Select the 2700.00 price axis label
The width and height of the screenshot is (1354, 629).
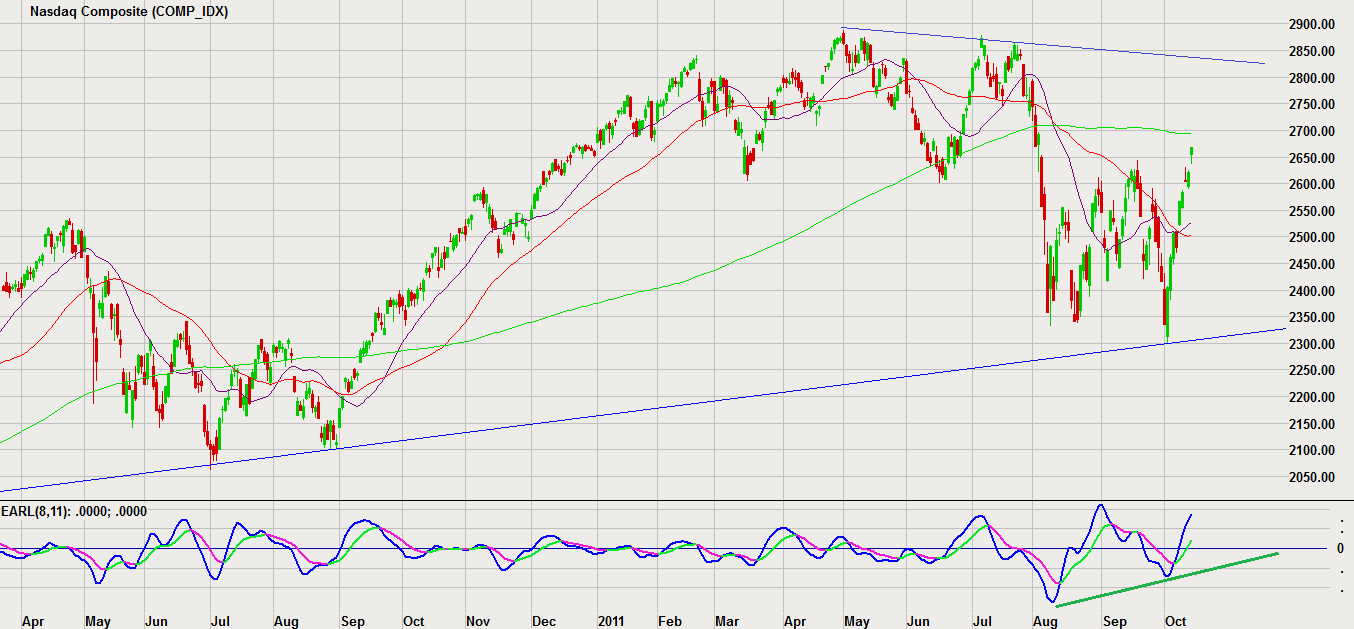click(x=1311, y=131)
